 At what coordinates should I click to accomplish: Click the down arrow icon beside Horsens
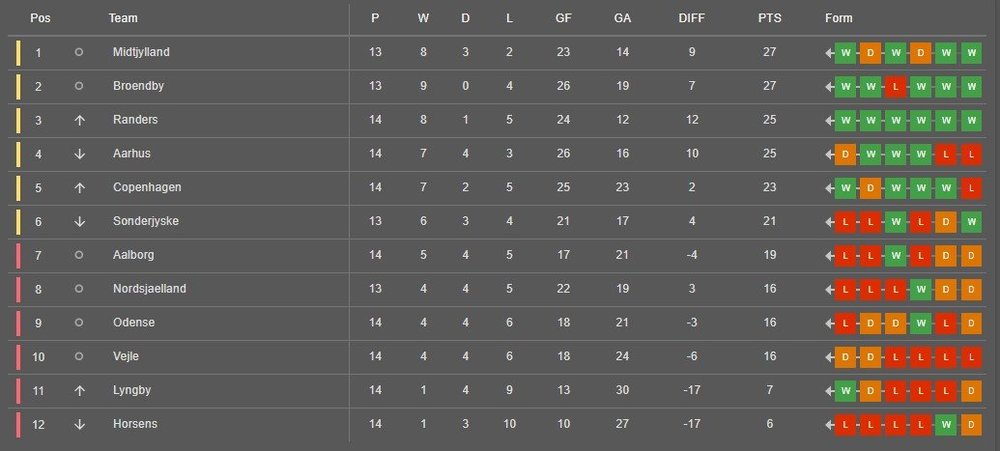point(79,424)
